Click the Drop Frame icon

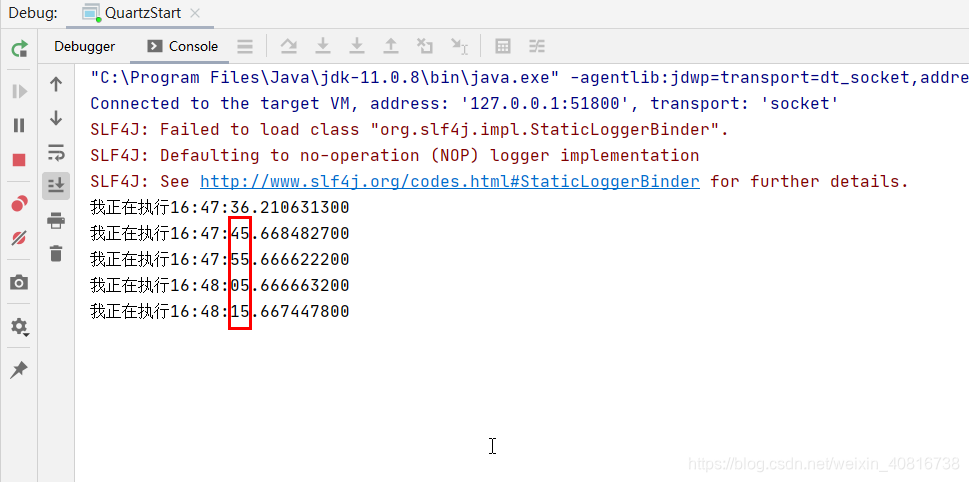(425, 46)
